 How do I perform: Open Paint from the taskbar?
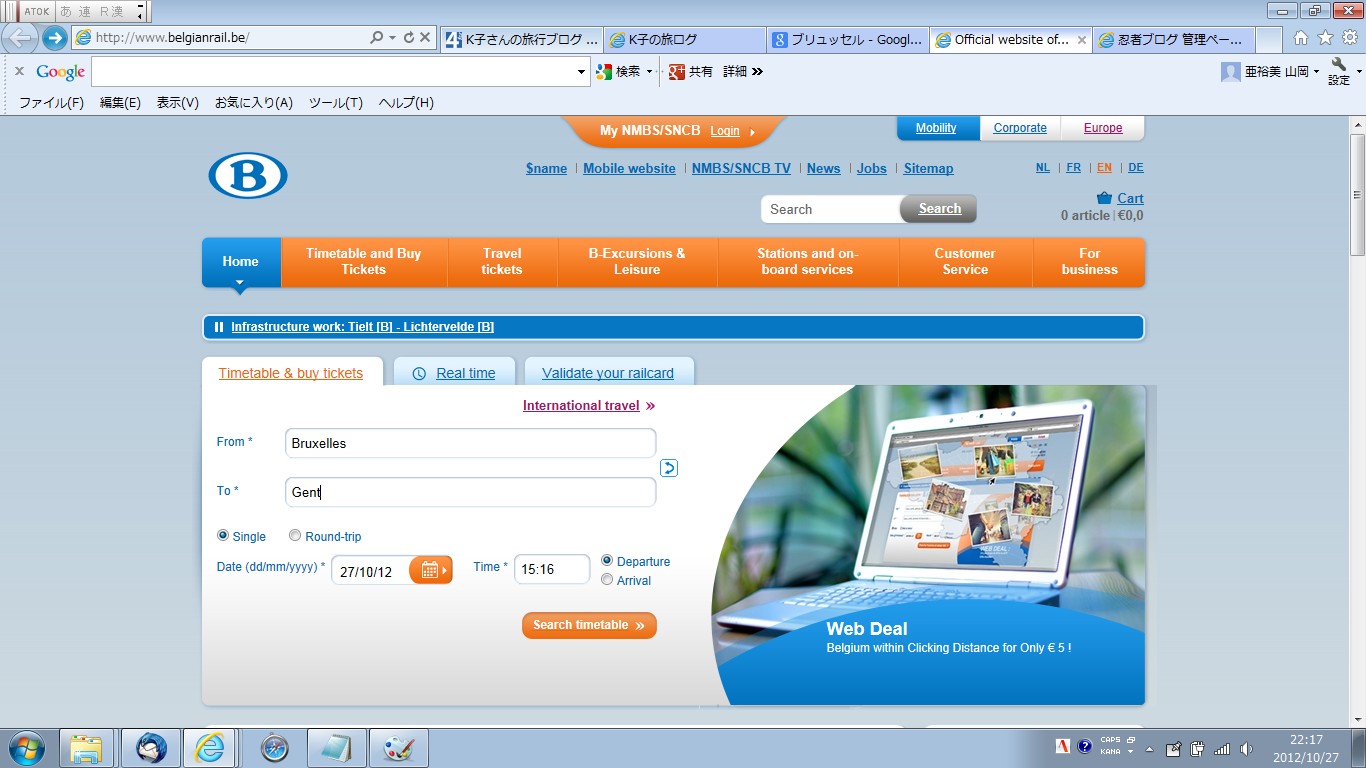(x=398, y=748)
